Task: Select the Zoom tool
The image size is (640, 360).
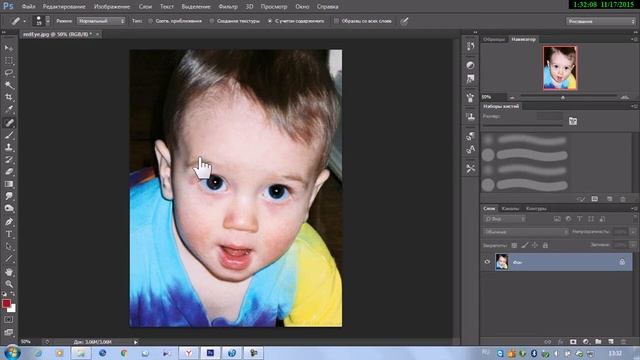Action: point(9,284)
